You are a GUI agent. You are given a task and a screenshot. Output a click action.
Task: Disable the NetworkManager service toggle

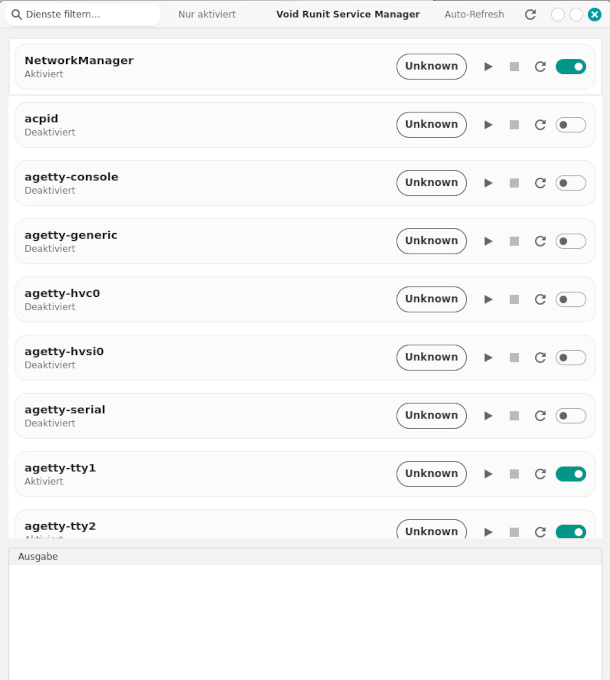coord(571,67)
